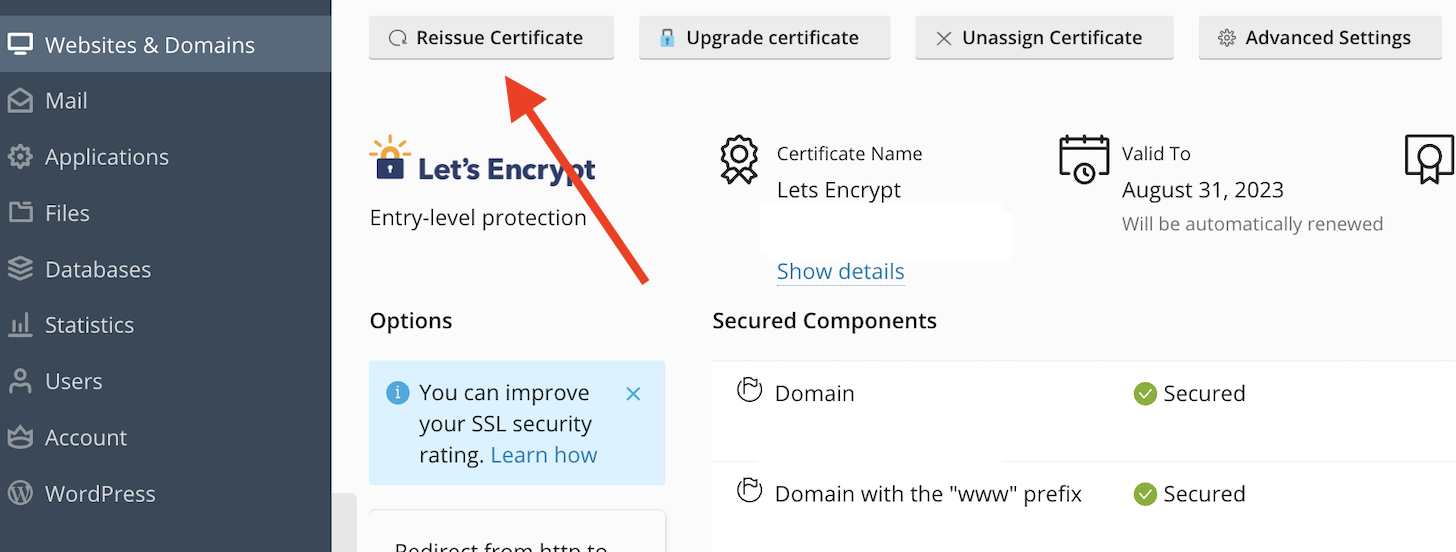Click the 'Will be automatically renewed' text

pos(1252,224)
